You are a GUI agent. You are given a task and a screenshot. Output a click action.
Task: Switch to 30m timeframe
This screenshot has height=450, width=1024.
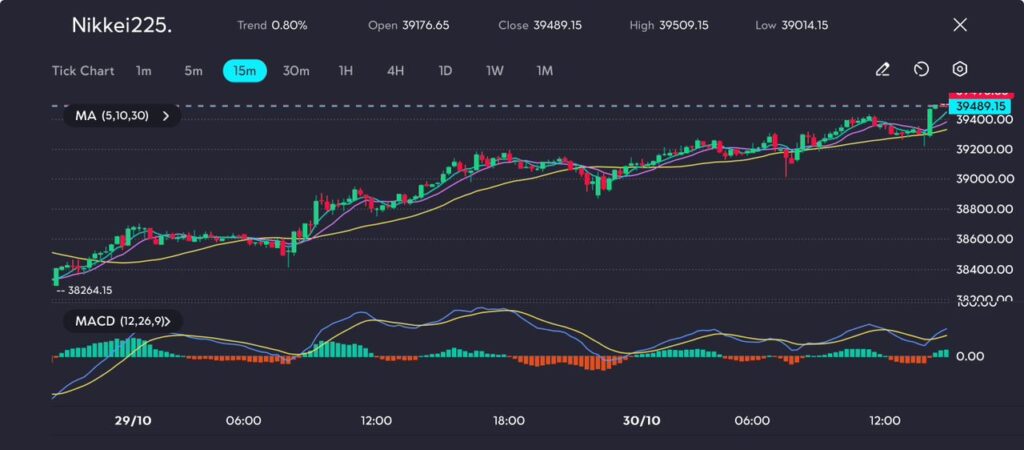coord(296,71)
